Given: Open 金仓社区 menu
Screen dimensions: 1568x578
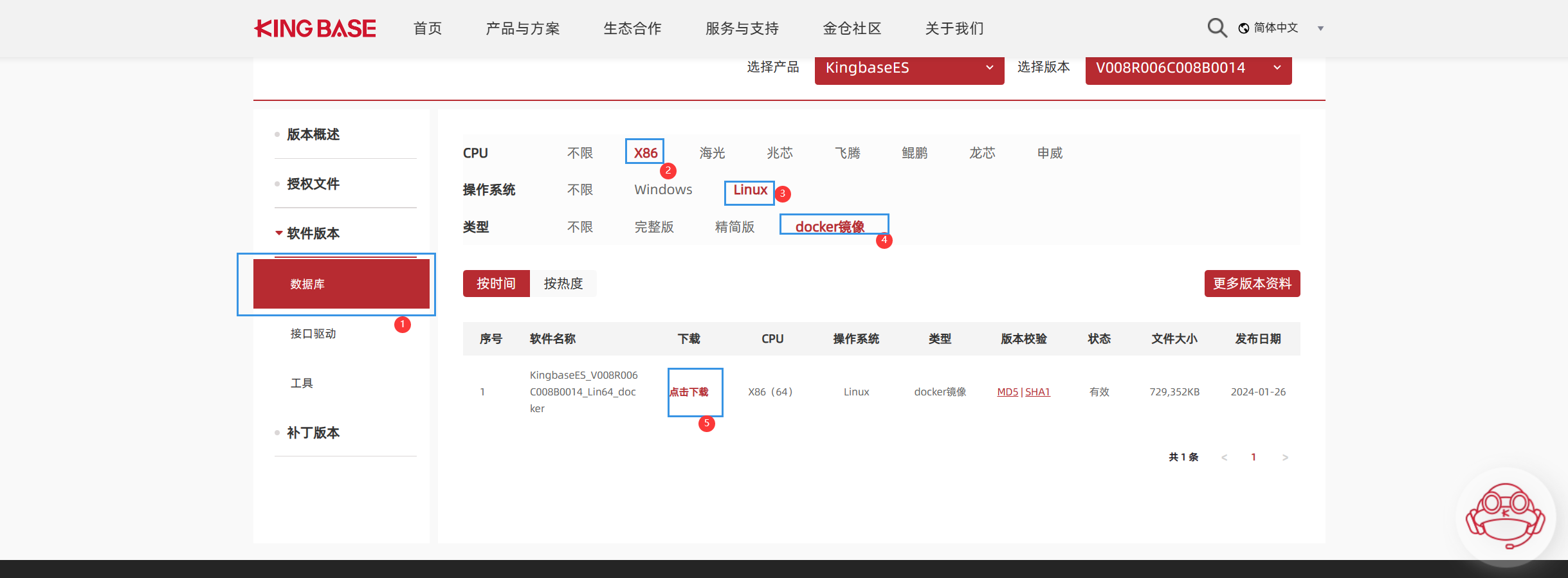Looking at the screenshot, I should [852, 28].
